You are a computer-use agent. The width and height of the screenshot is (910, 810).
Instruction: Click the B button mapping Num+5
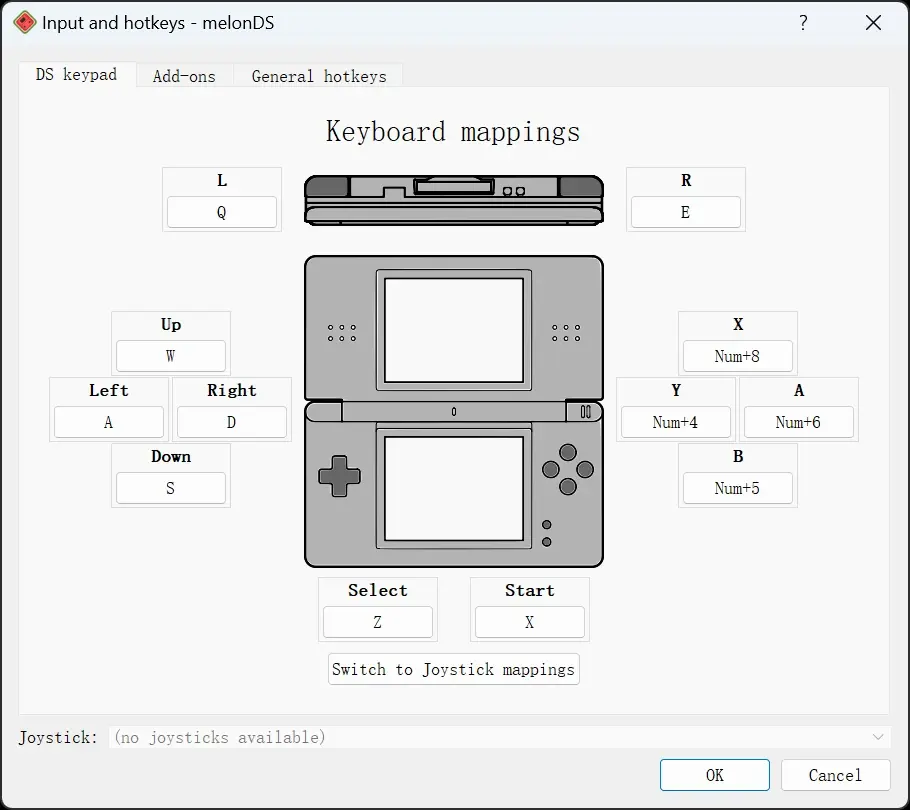click(738, 488)
